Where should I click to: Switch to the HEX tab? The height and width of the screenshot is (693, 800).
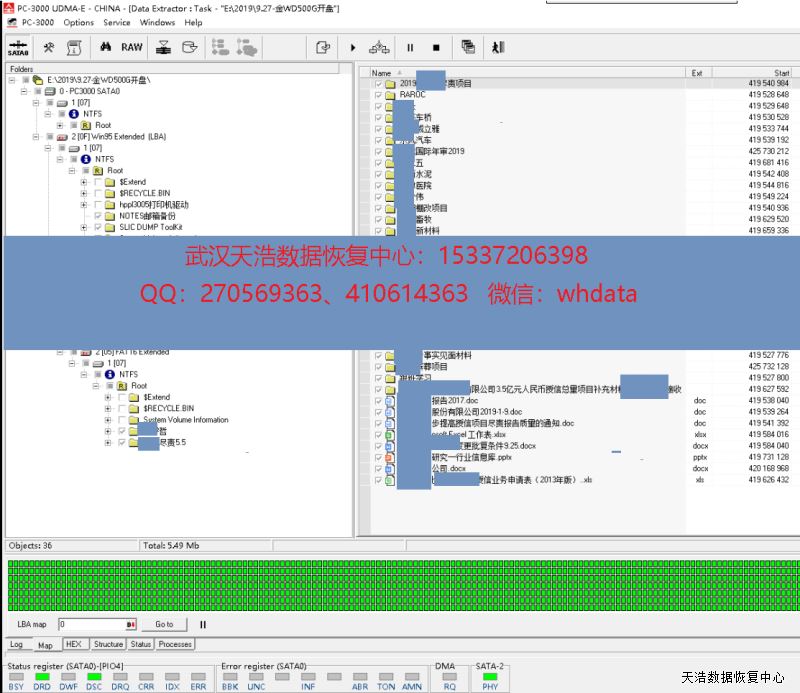tap(74, 645)
